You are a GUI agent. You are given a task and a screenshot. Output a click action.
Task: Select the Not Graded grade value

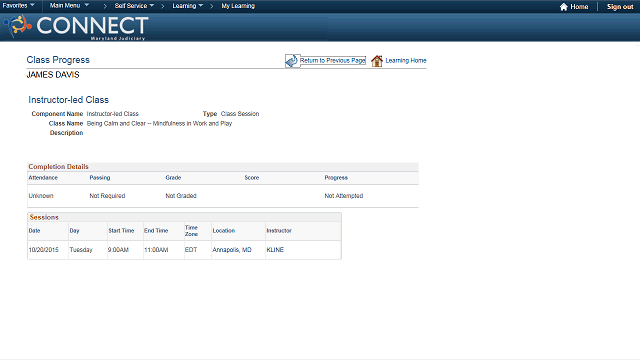coord(181,196)
